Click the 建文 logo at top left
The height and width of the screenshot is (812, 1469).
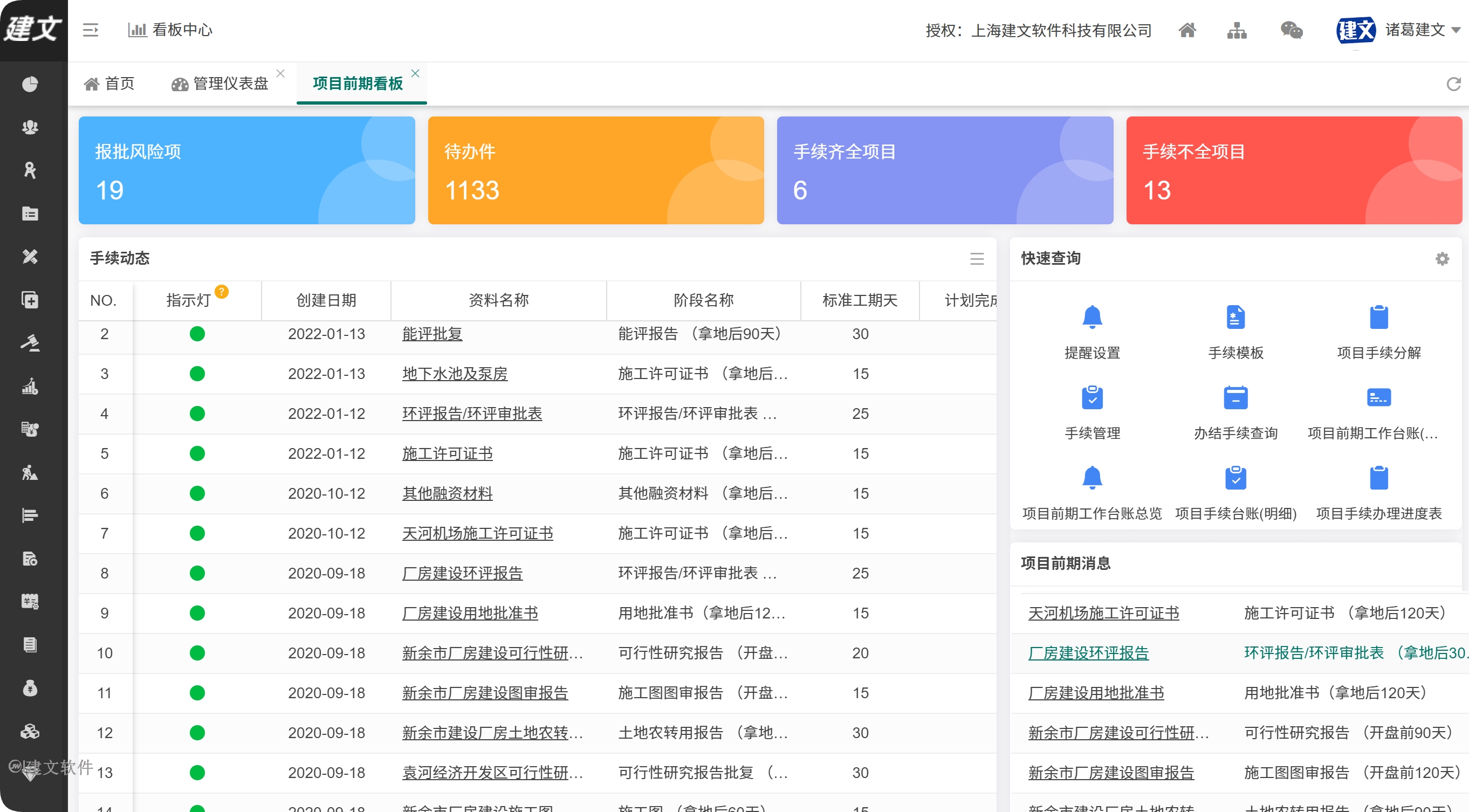click(33, 29)
